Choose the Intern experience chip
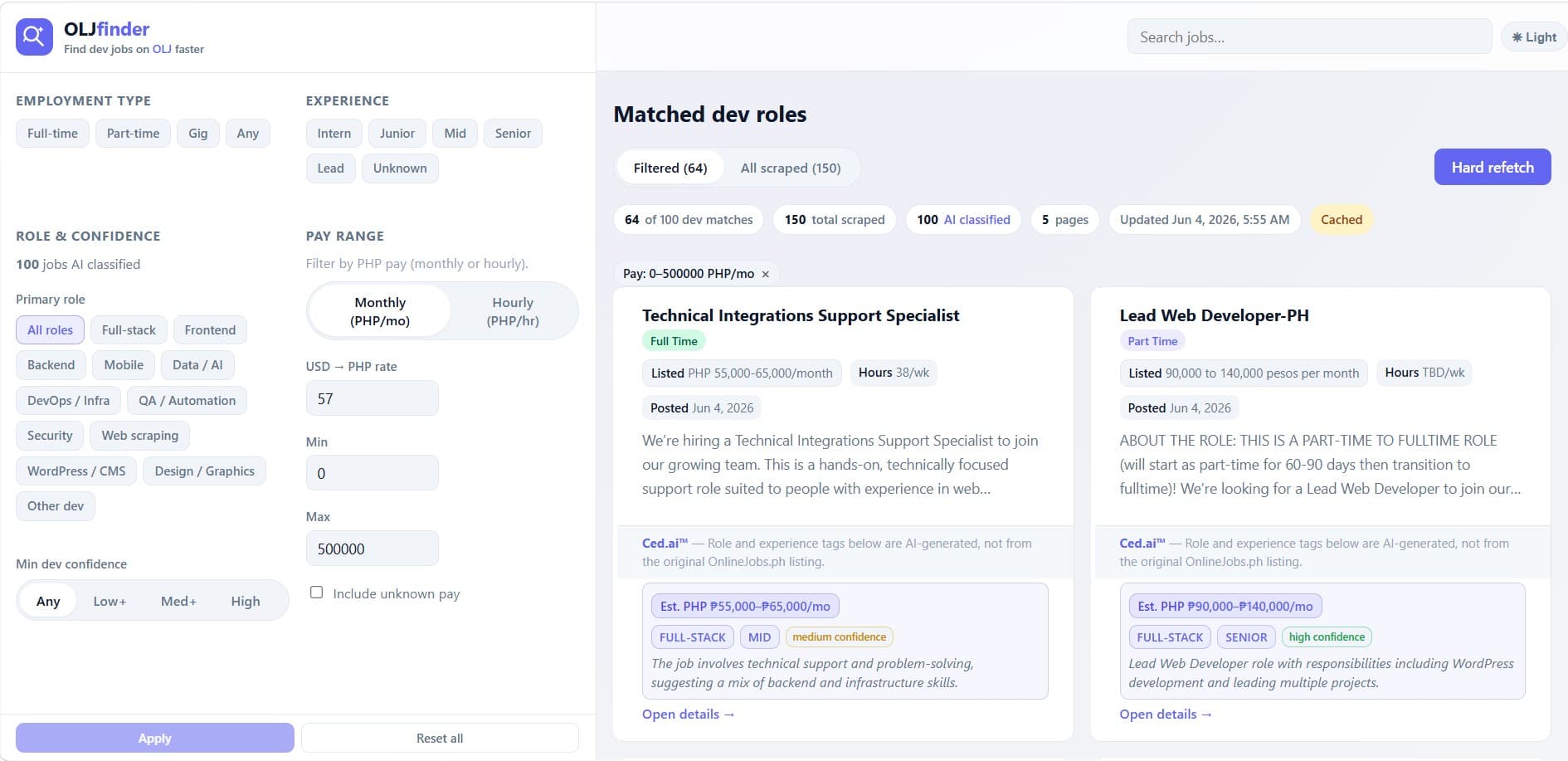This screenshot has width=1568, height=761. tap(334, 134)
